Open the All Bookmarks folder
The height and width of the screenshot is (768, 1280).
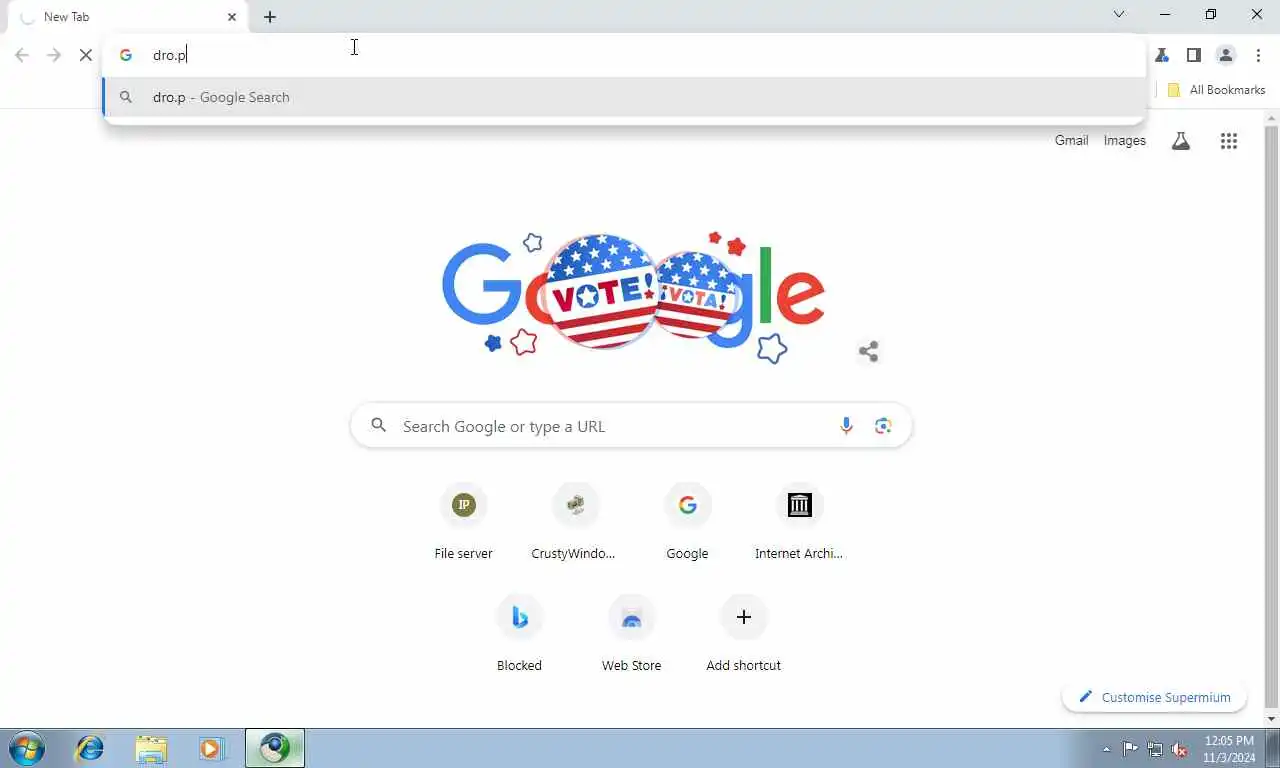(x=1216, y=90)
